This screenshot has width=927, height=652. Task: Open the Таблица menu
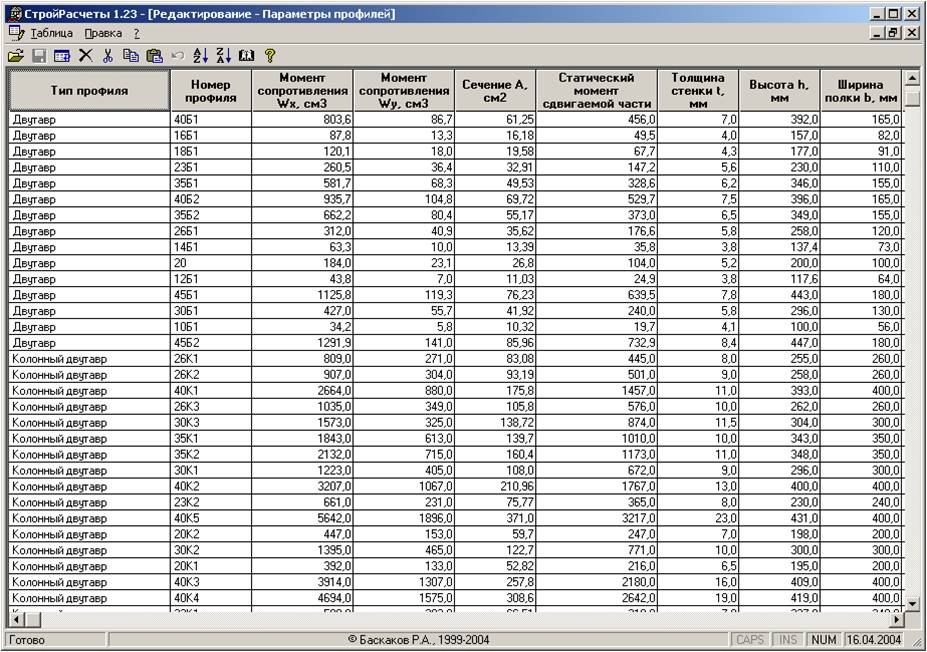point(51,34)
